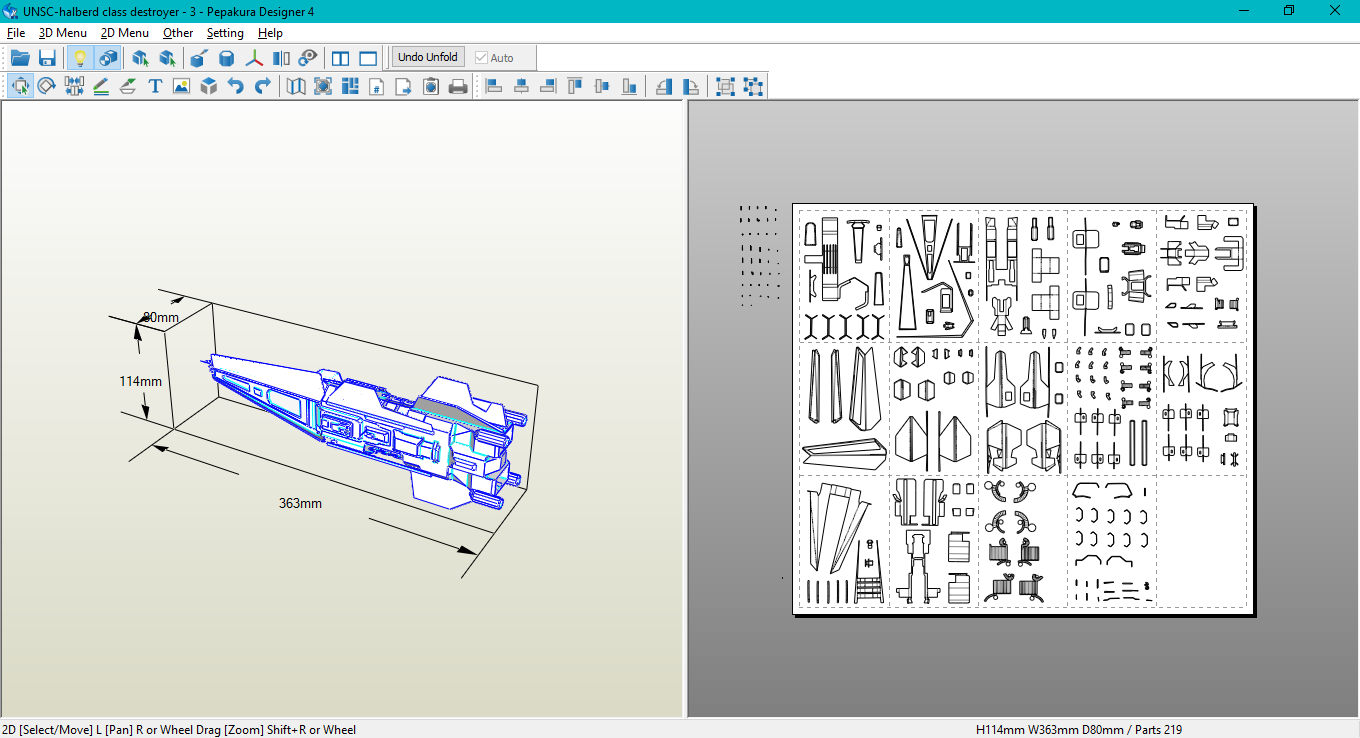This screenshot has height=738, width=1360.
Task: Click the insert image icon
Action: [181, 87]
